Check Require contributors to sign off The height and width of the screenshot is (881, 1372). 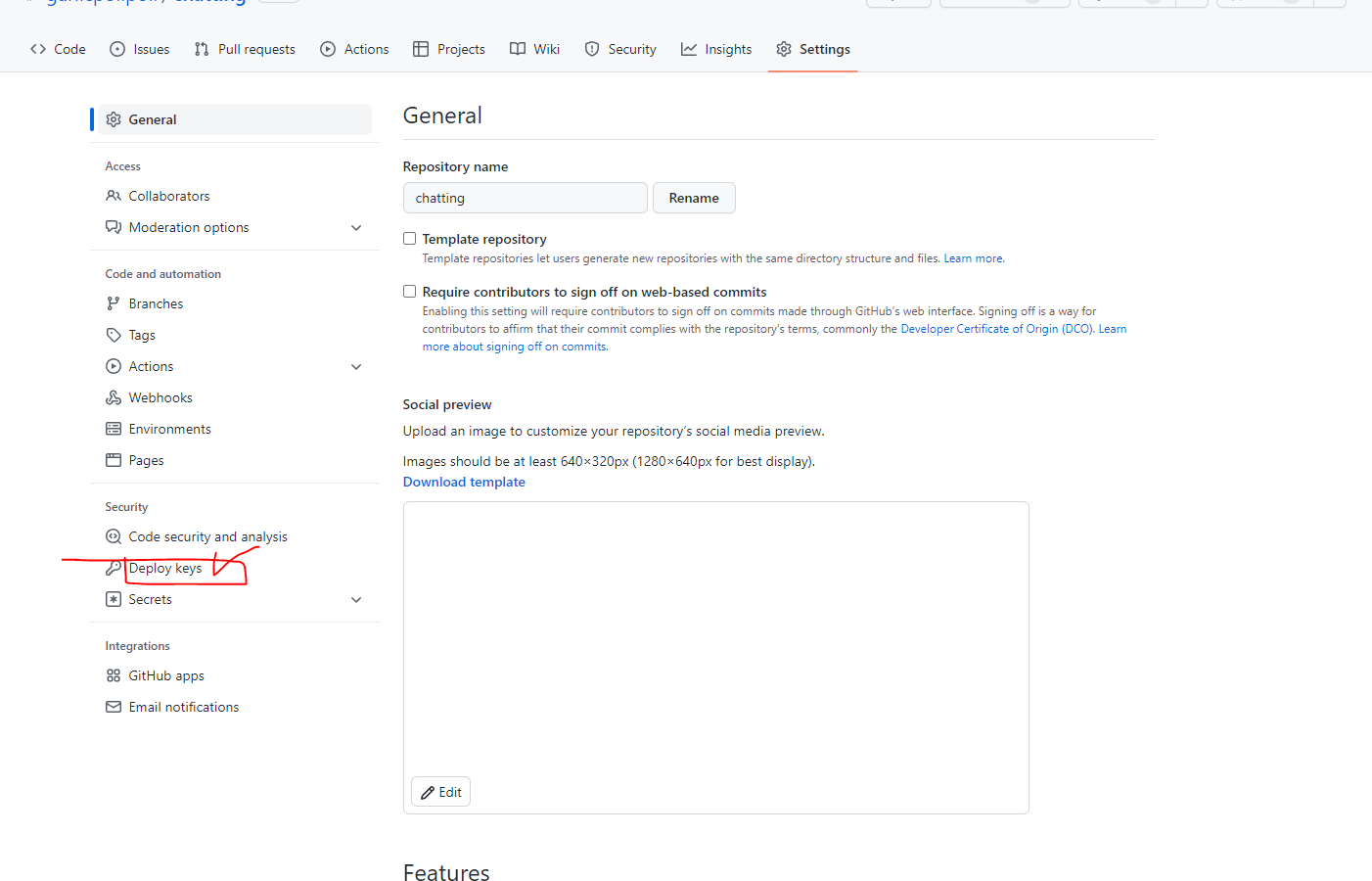[x=410, y=292]
